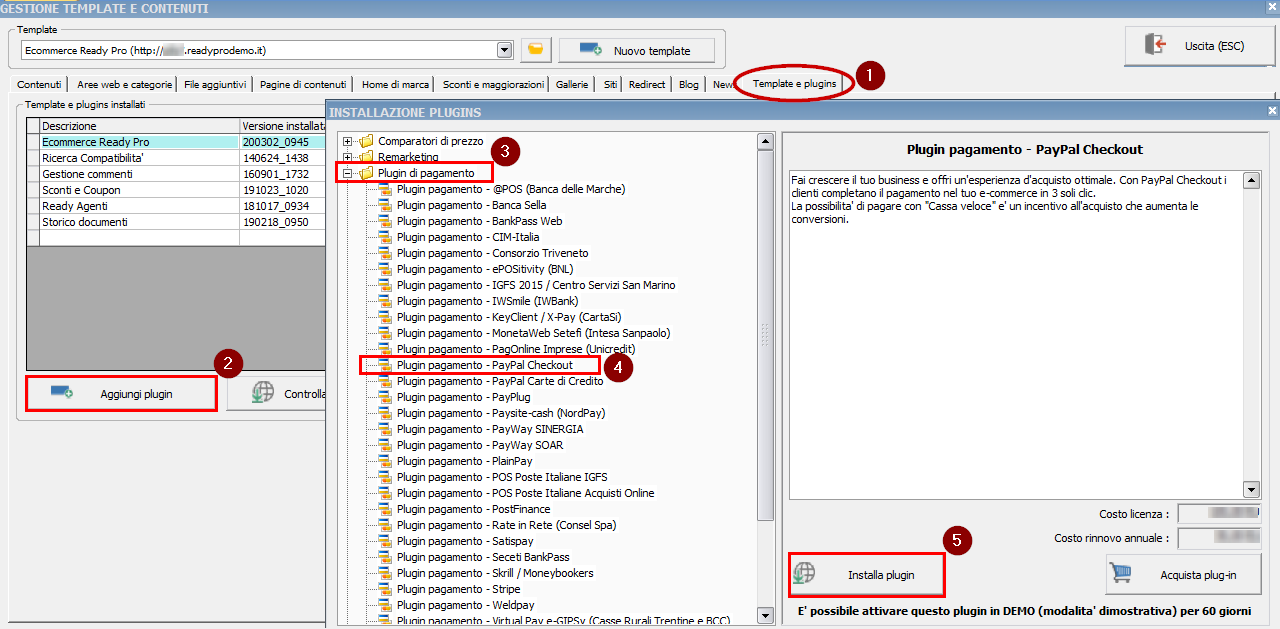
Task: Click the Uscita (ESC) exit button
Action: [x=1200, y=46]
